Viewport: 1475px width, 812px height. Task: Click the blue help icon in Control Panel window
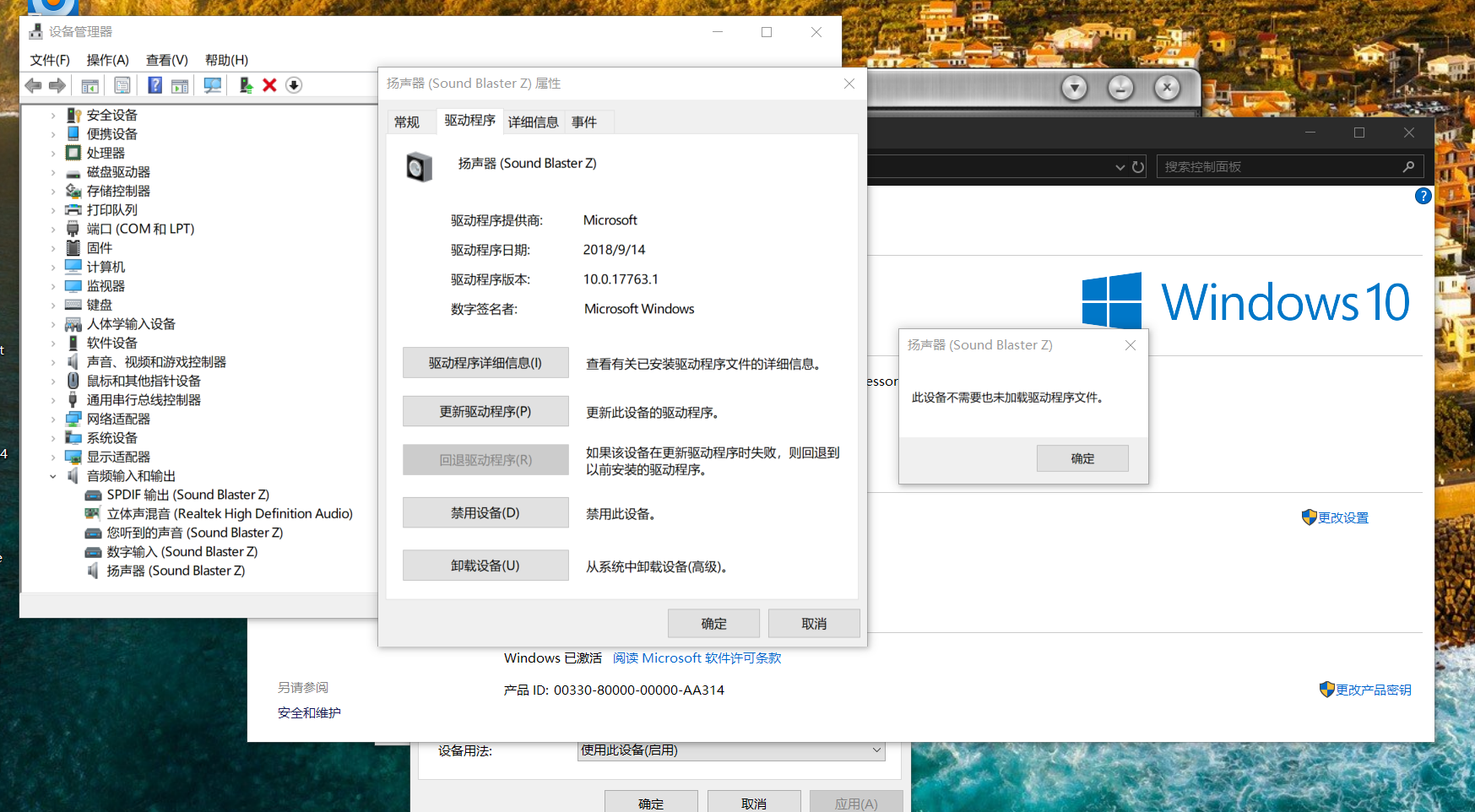[x=1423, y=196]
